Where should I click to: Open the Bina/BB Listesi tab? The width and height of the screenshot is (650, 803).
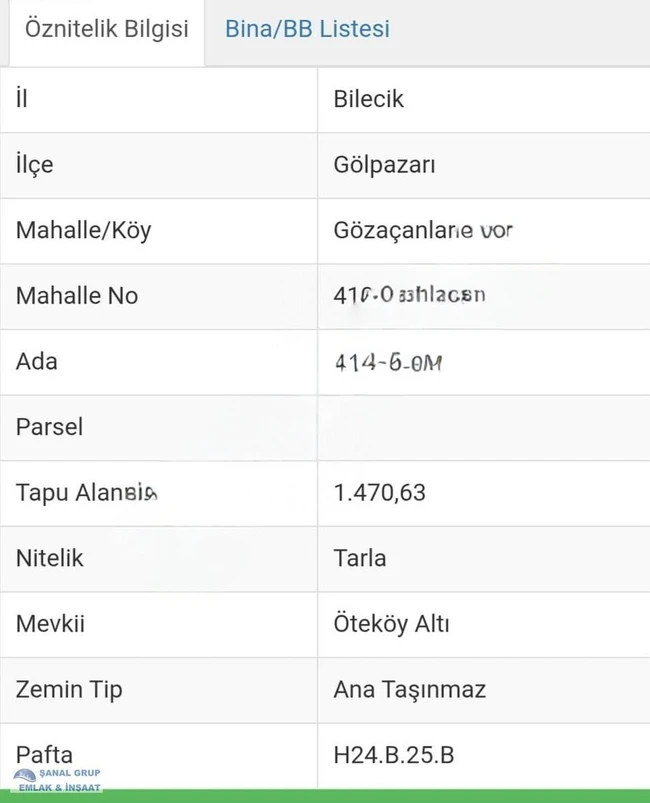click(307, 29)
